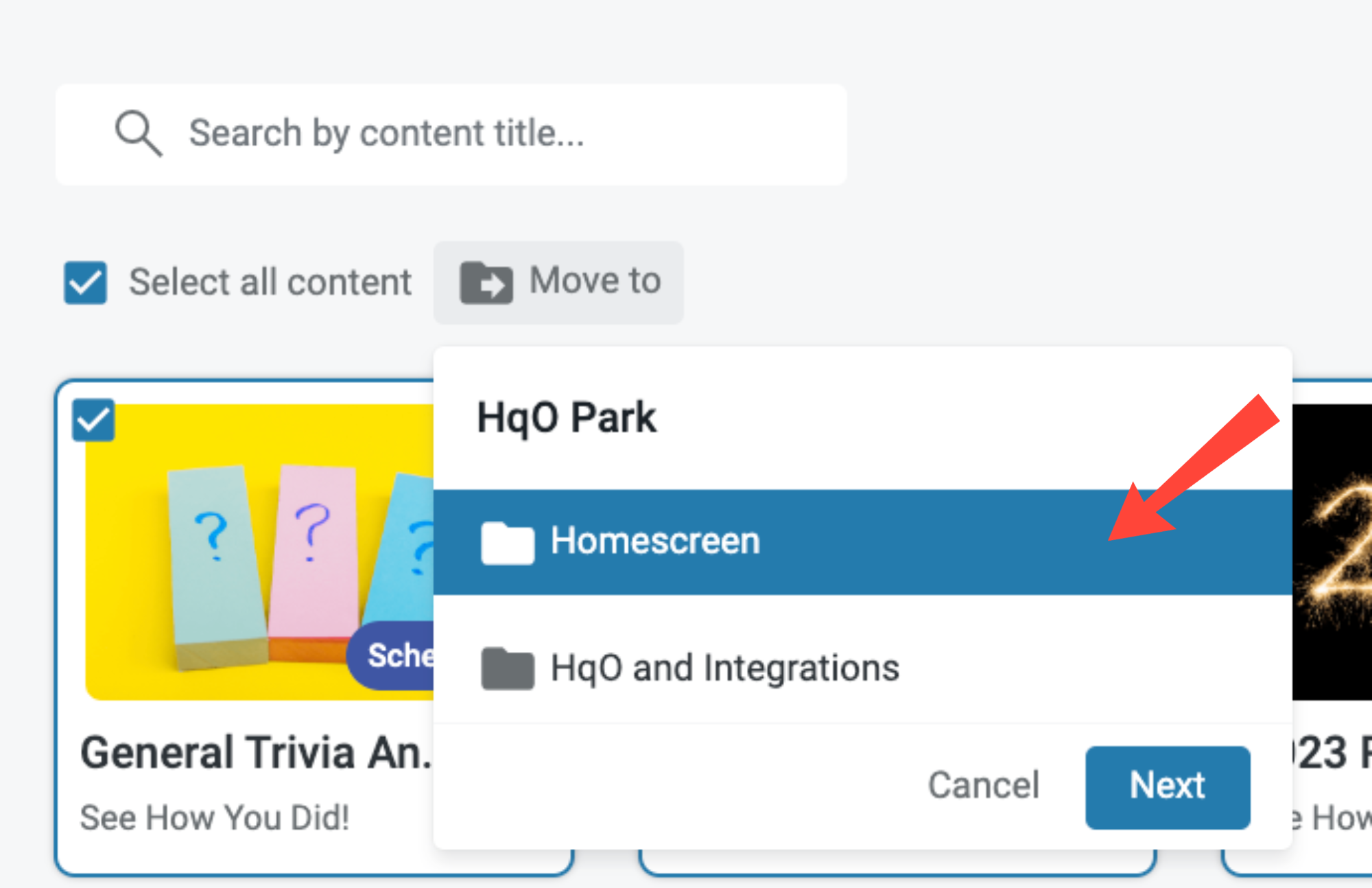1372x888 pixels.
Task: Click the gray HqO and Integrations folder icon
Action: [x=508, y=668]
